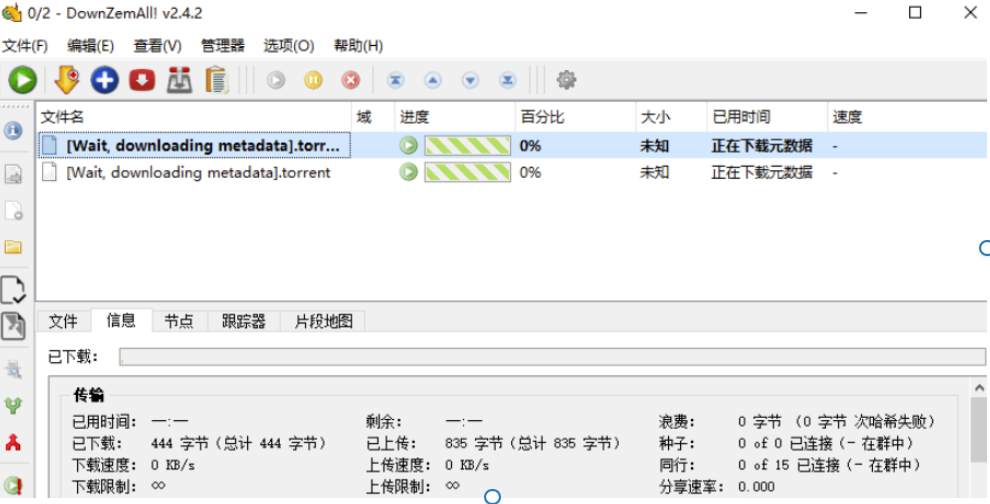Open the 帮助(H) menu
Screen dimensions: 990x504
(358, 45)
